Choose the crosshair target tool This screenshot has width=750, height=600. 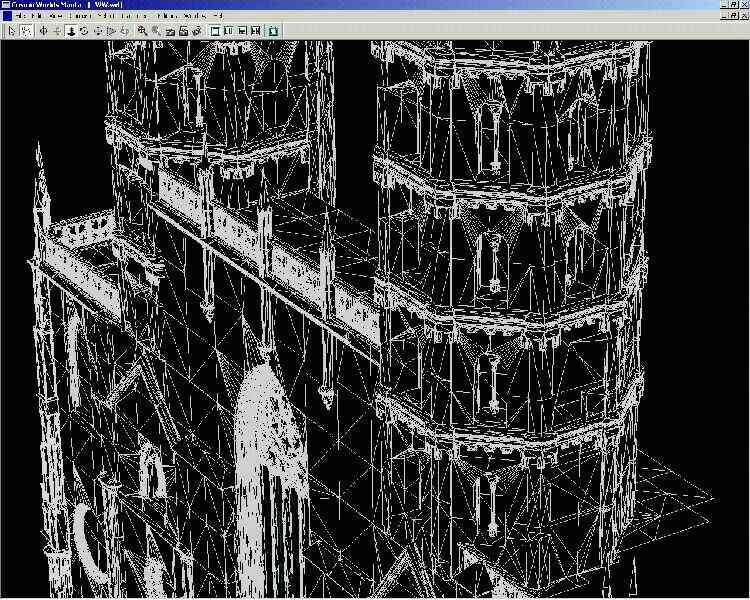[x=43, y=31]
